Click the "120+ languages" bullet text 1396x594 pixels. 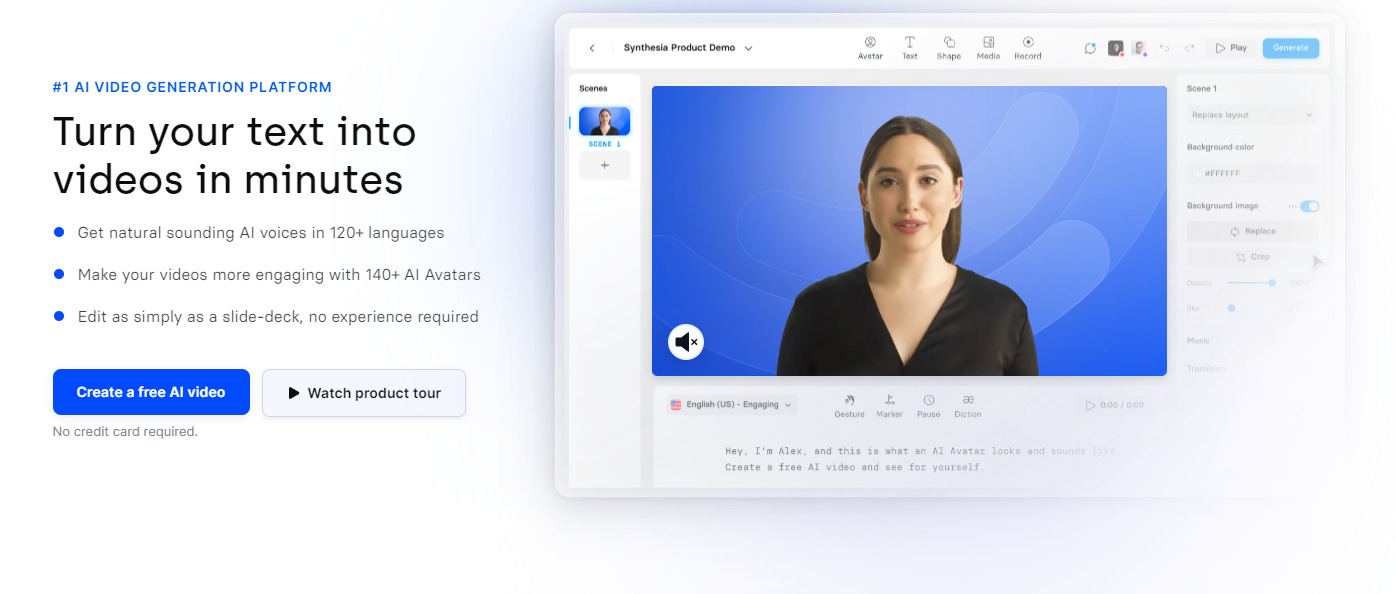click(261, 233)
